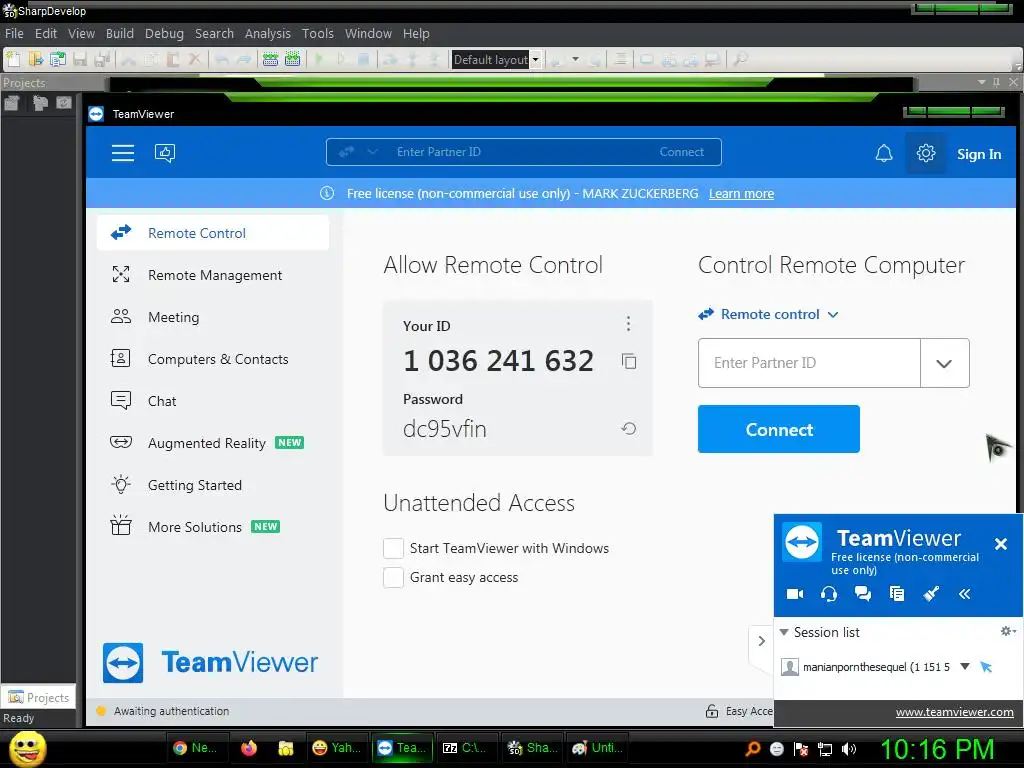The width and height of the screenshot is (1024, 768).
Task: Open the Tools menu in SharpDevelop
Action: (317, 33)
